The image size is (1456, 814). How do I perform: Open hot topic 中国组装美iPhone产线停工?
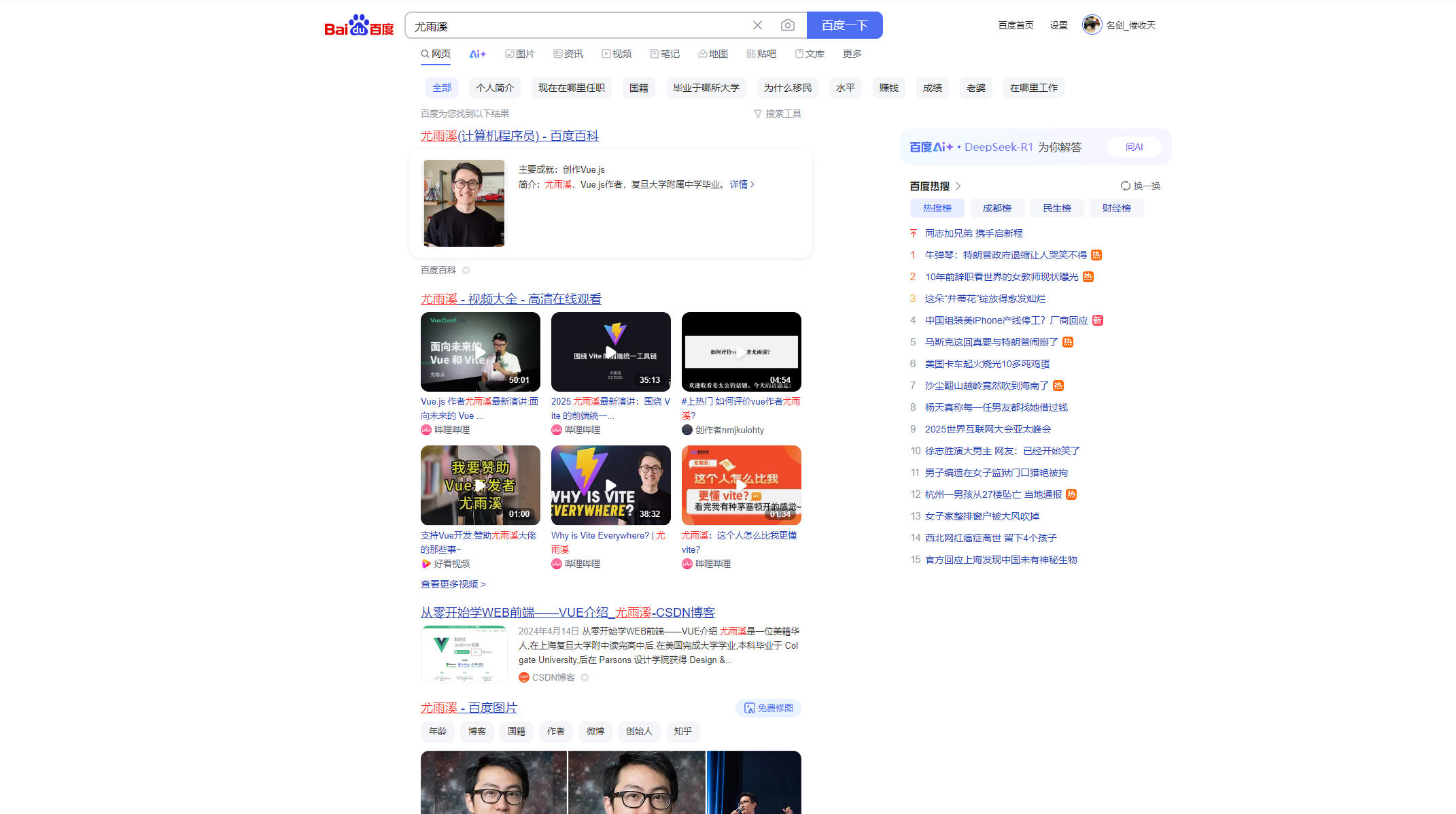[1007, 320]
